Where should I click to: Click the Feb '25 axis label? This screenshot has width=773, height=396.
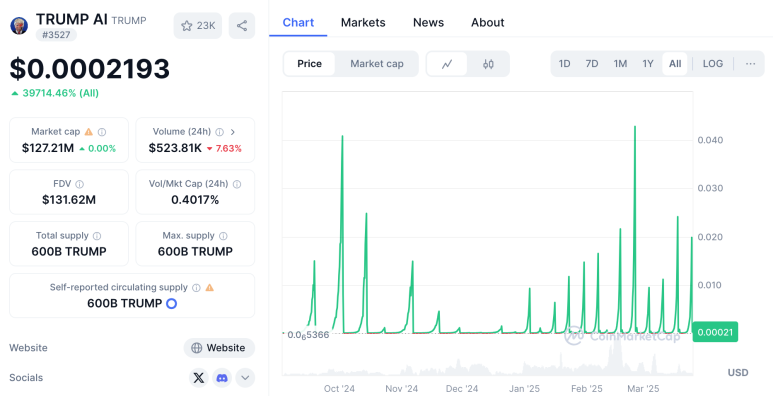tap(587, 389)
